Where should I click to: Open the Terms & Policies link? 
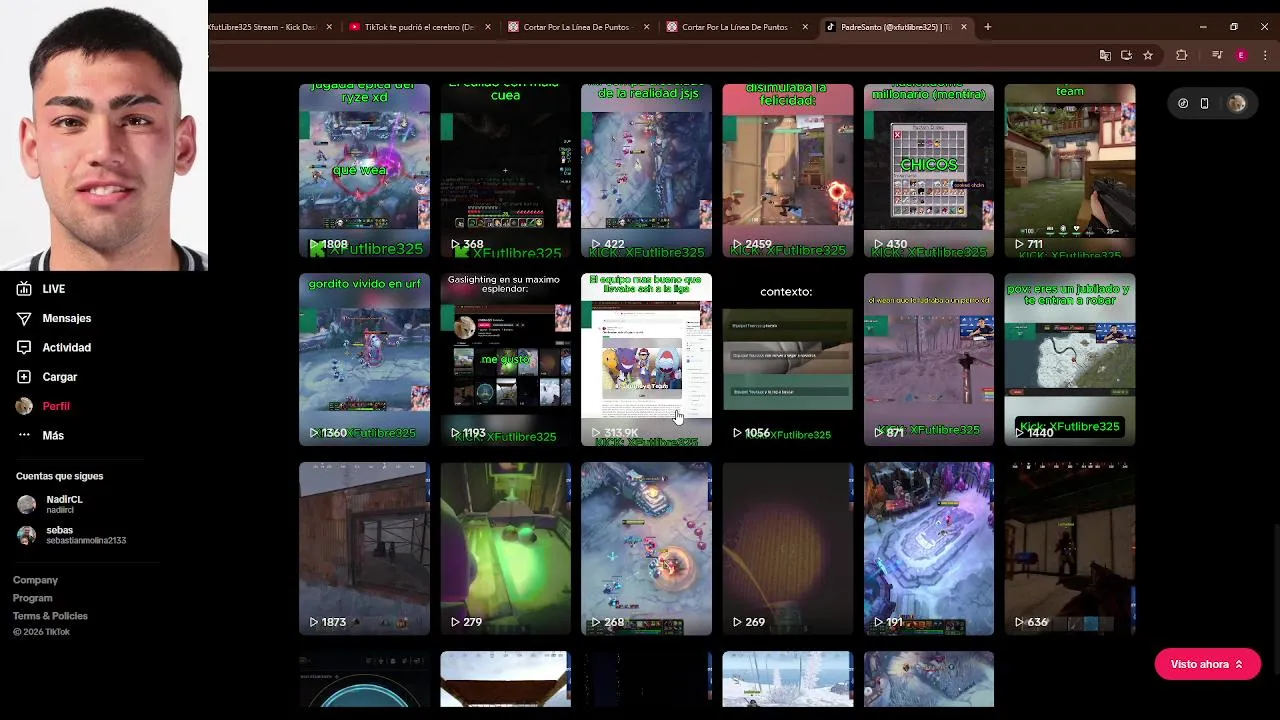coord(50,616)
